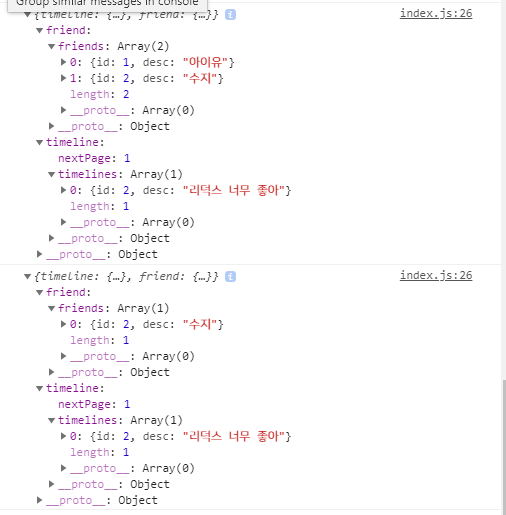This screenshot has height=515, width=506.
Task: Select length: 2 property of friends array
Action: pyautogui.click(x=100, y=94)
